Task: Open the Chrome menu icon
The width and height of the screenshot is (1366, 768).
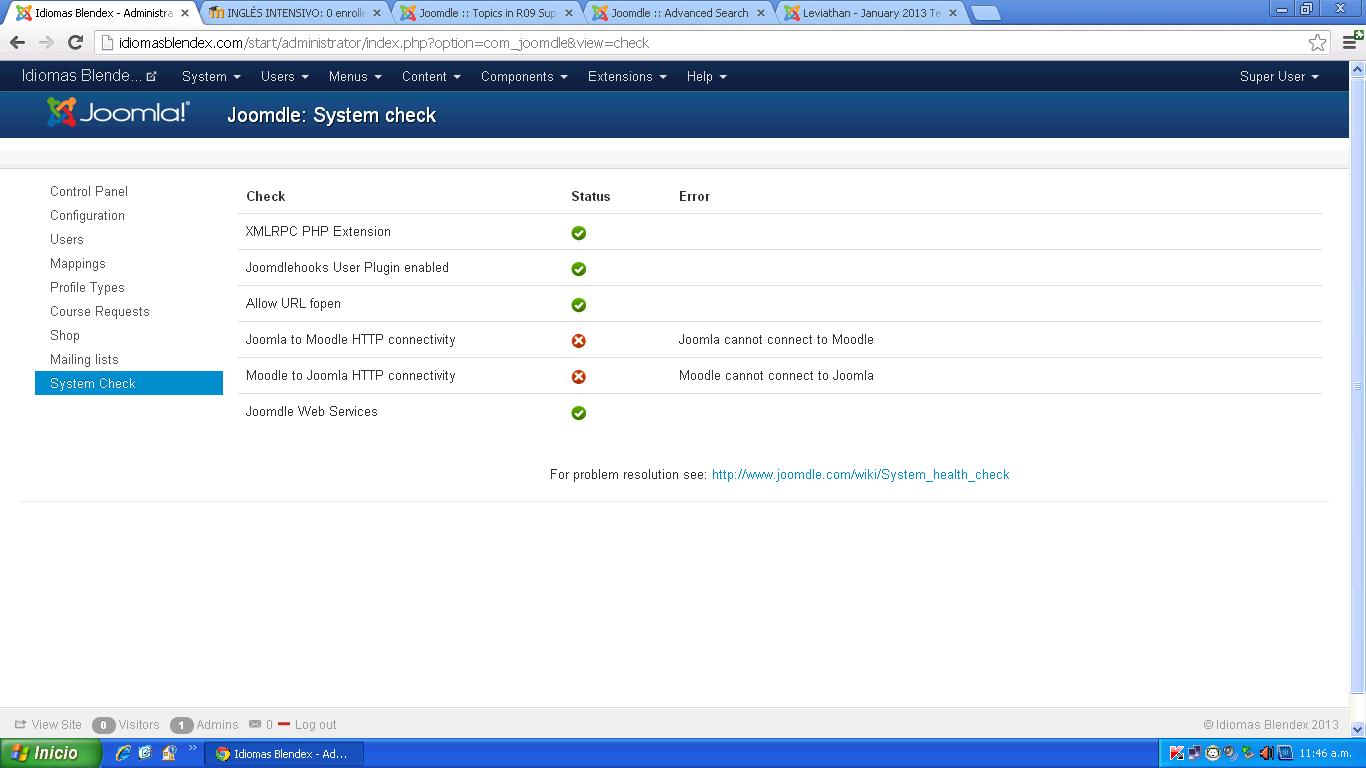Action: [x=1350, y=43]
